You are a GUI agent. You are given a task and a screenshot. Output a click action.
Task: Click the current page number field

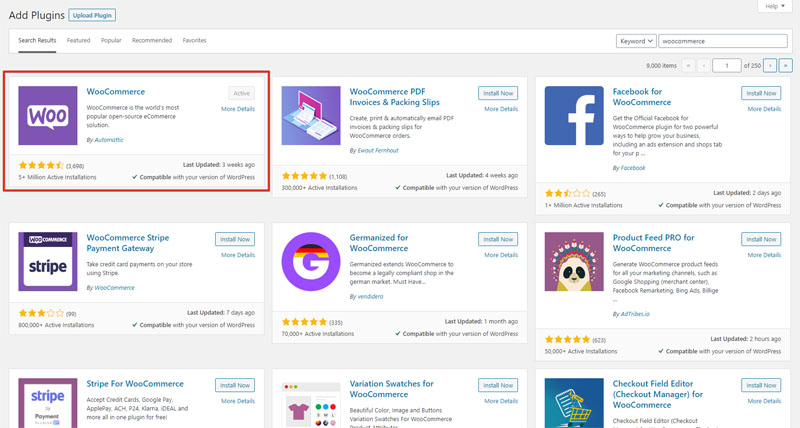pos(727,65)
